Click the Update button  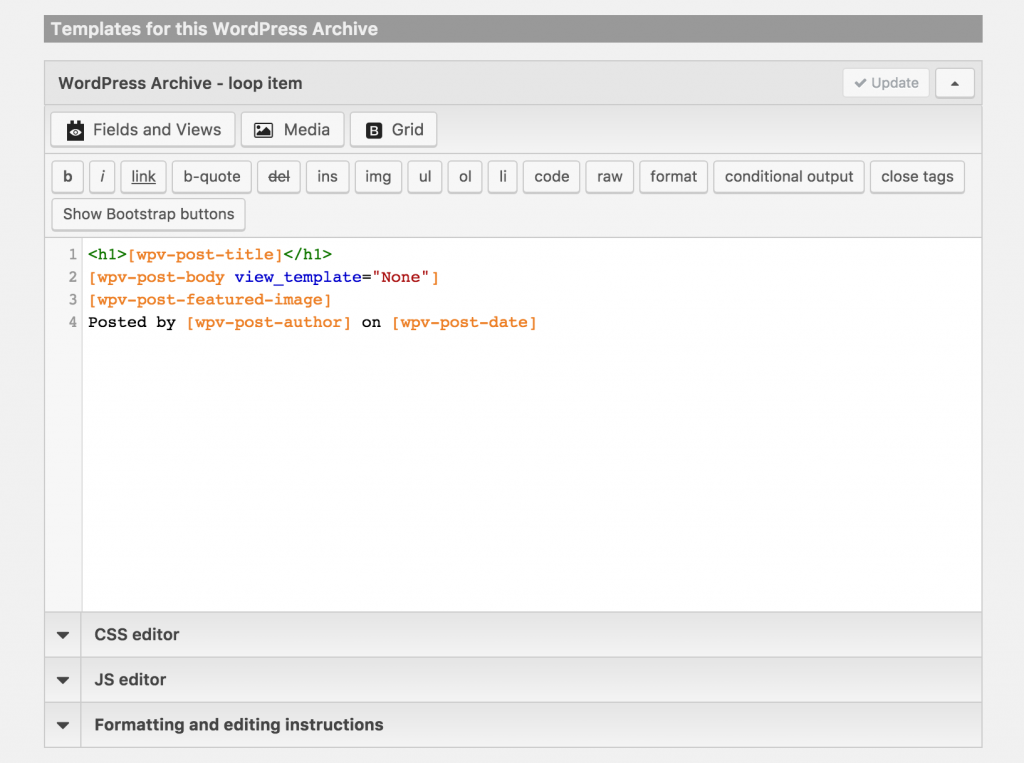[886, 83]
